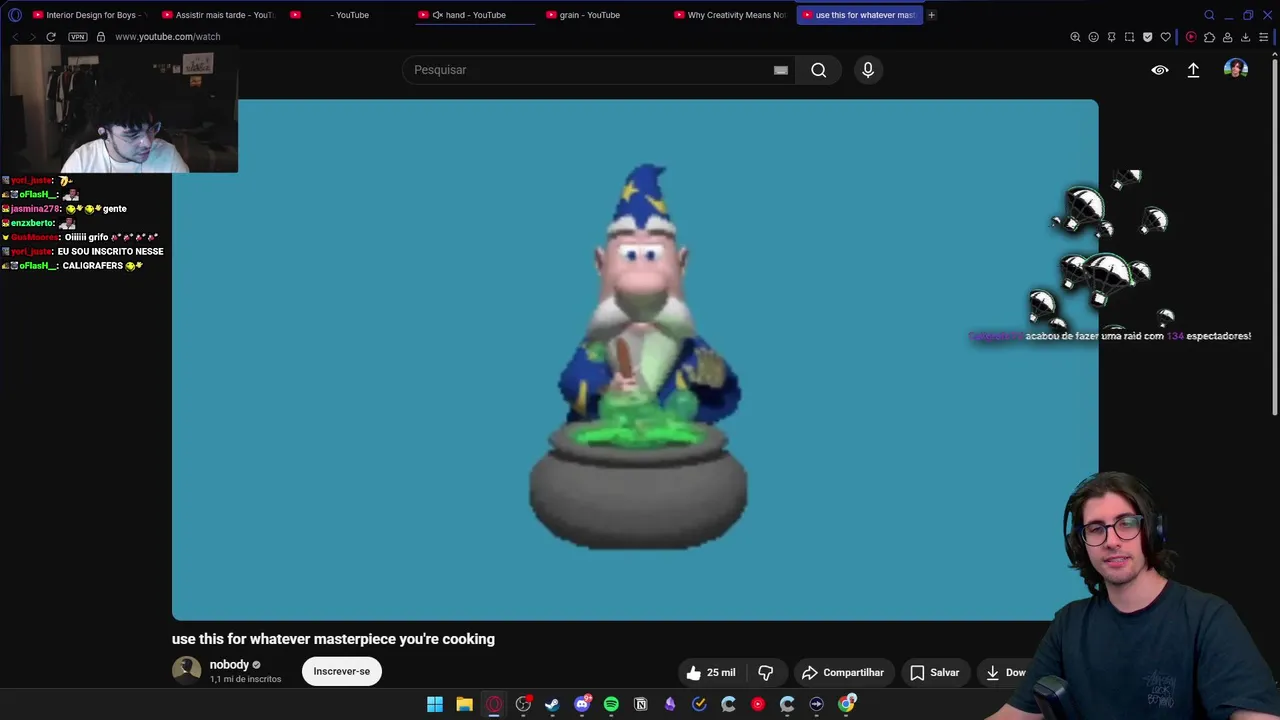
Task: Click the Compartilhar share button
Action: [843, 672]
